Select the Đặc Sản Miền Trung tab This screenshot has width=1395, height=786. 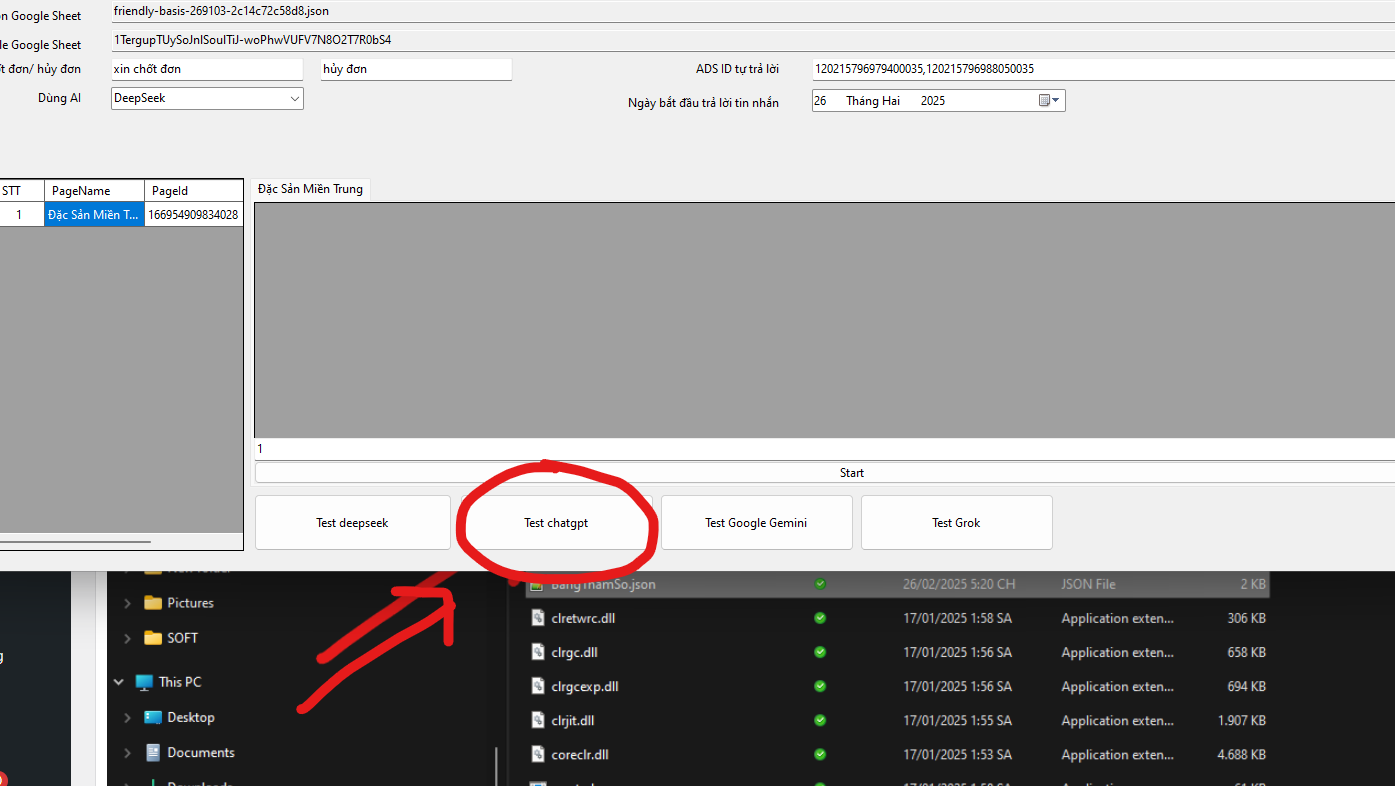point(310,189)
